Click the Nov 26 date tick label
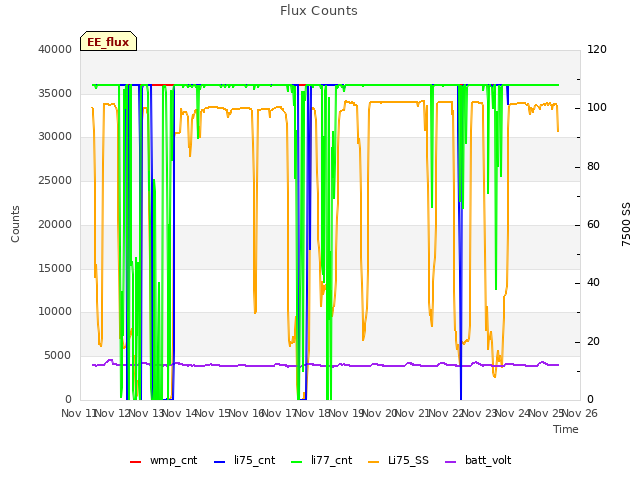The height and width of the screenshot is (480, 640). [580, 413]
